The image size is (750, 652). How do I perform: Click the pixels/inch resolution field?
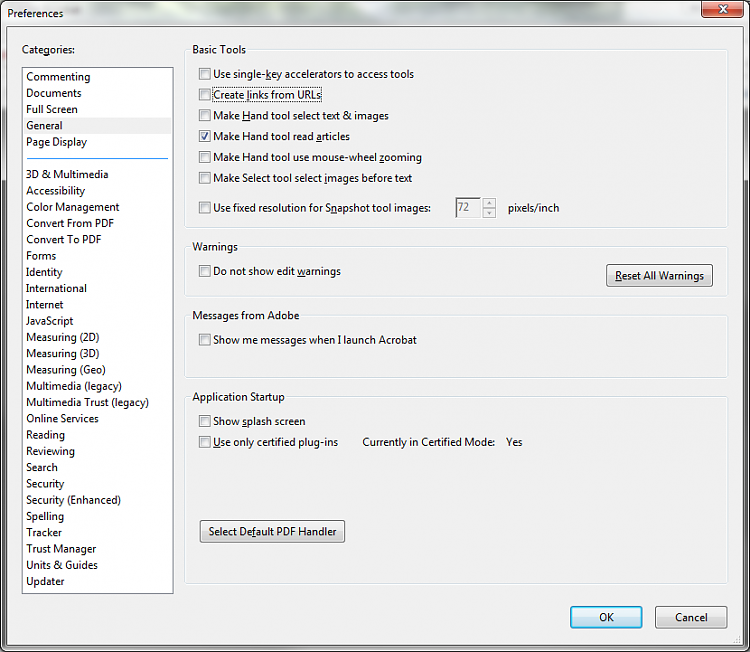point(469,208)
